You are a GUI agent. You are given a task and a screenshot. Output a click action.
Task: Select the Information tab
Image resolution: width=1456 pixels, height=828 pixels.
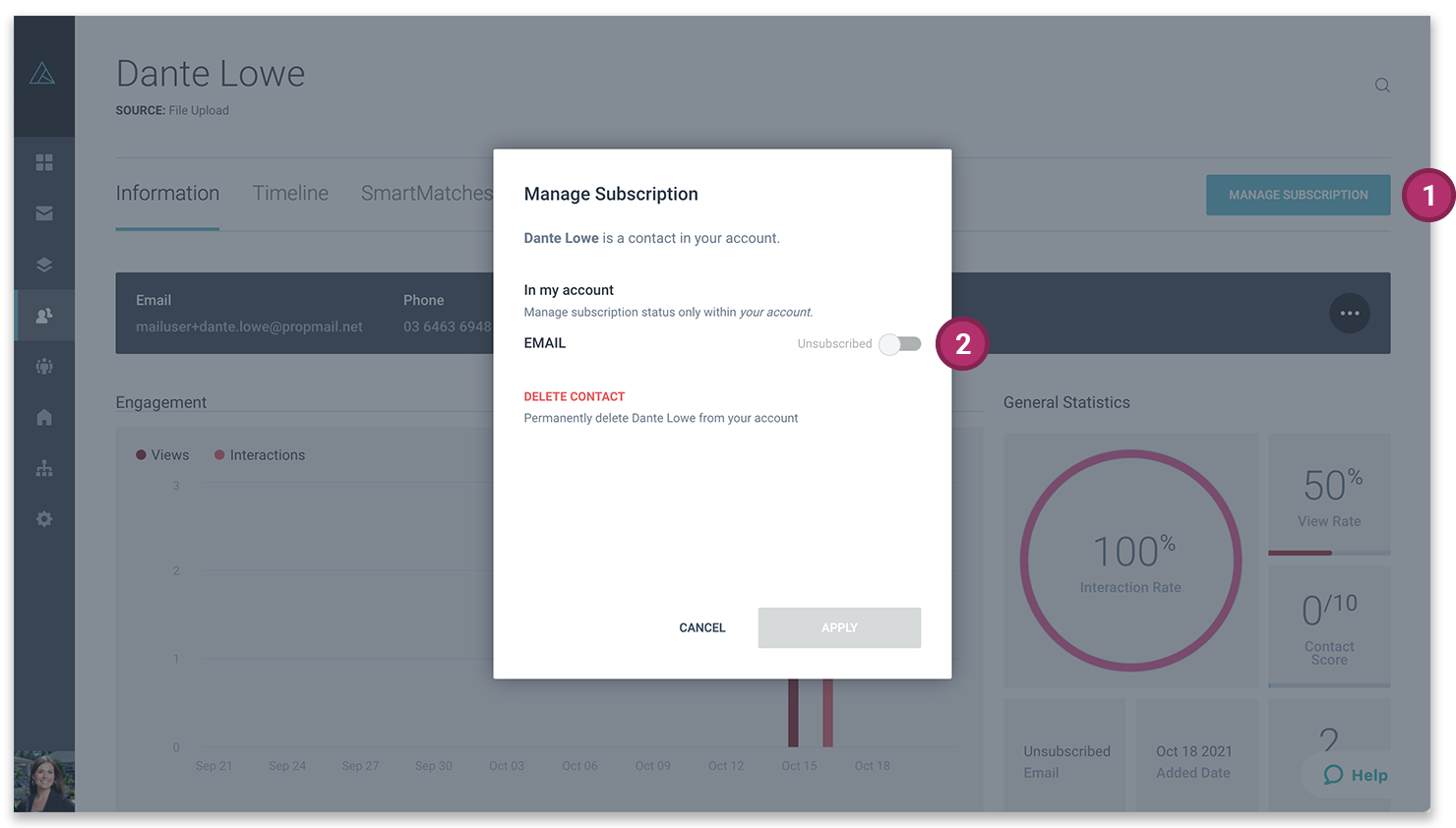pyautogui.click(x=167, y=193)
